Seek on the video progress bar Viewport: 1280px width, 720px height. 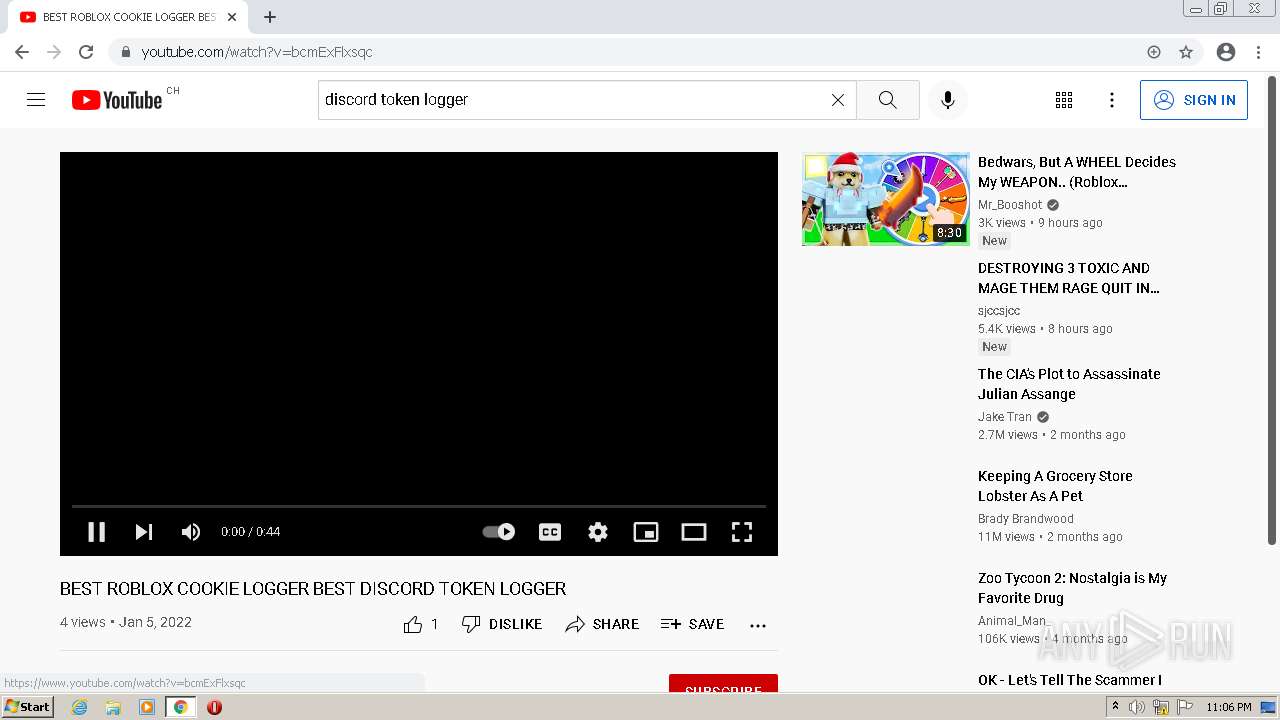tap(419, 506)
